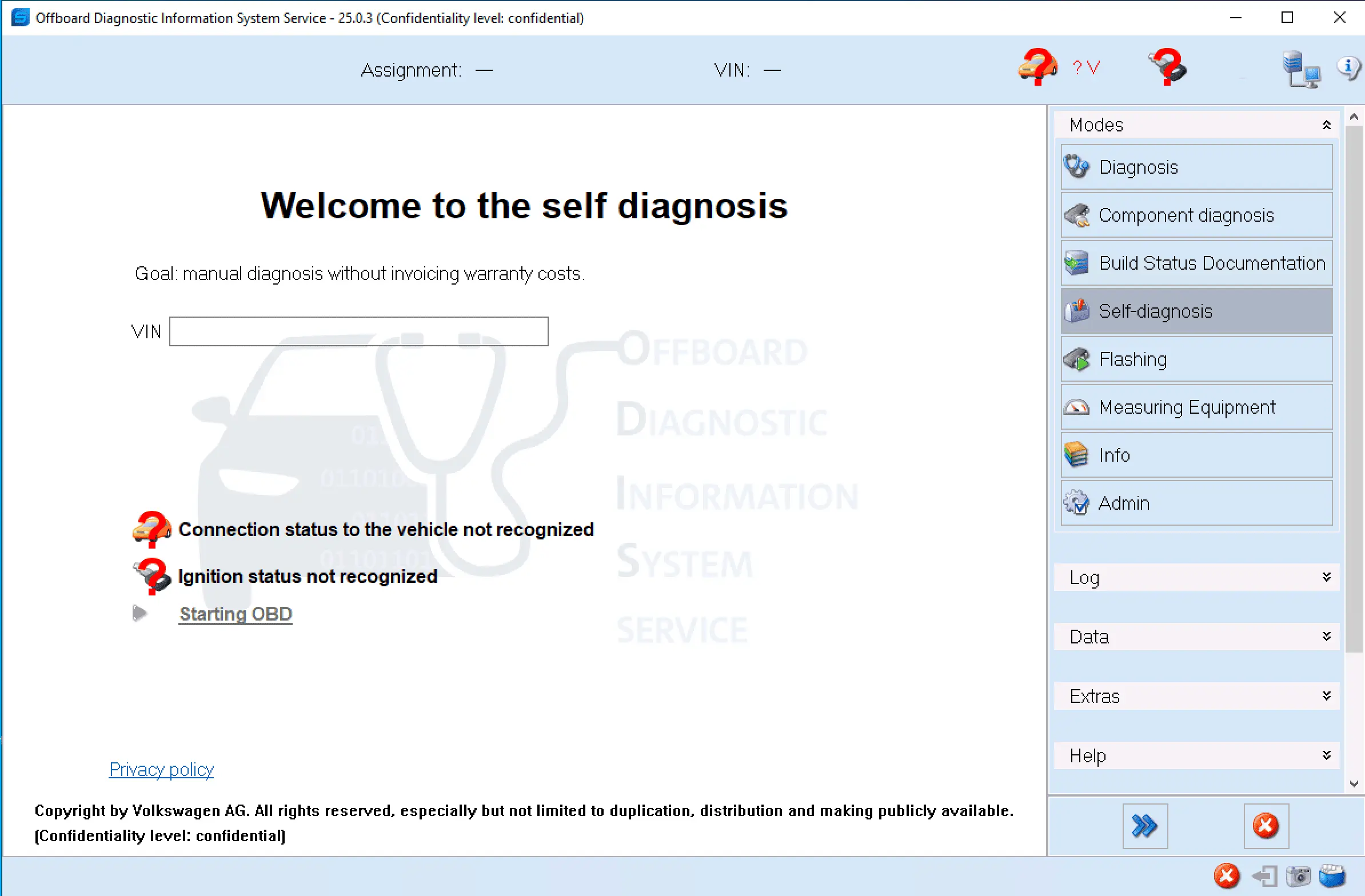This screenshot has width=1365, height=896.
Task: Click 'Ignition status not recognized' text
Action: pos(308,576)
